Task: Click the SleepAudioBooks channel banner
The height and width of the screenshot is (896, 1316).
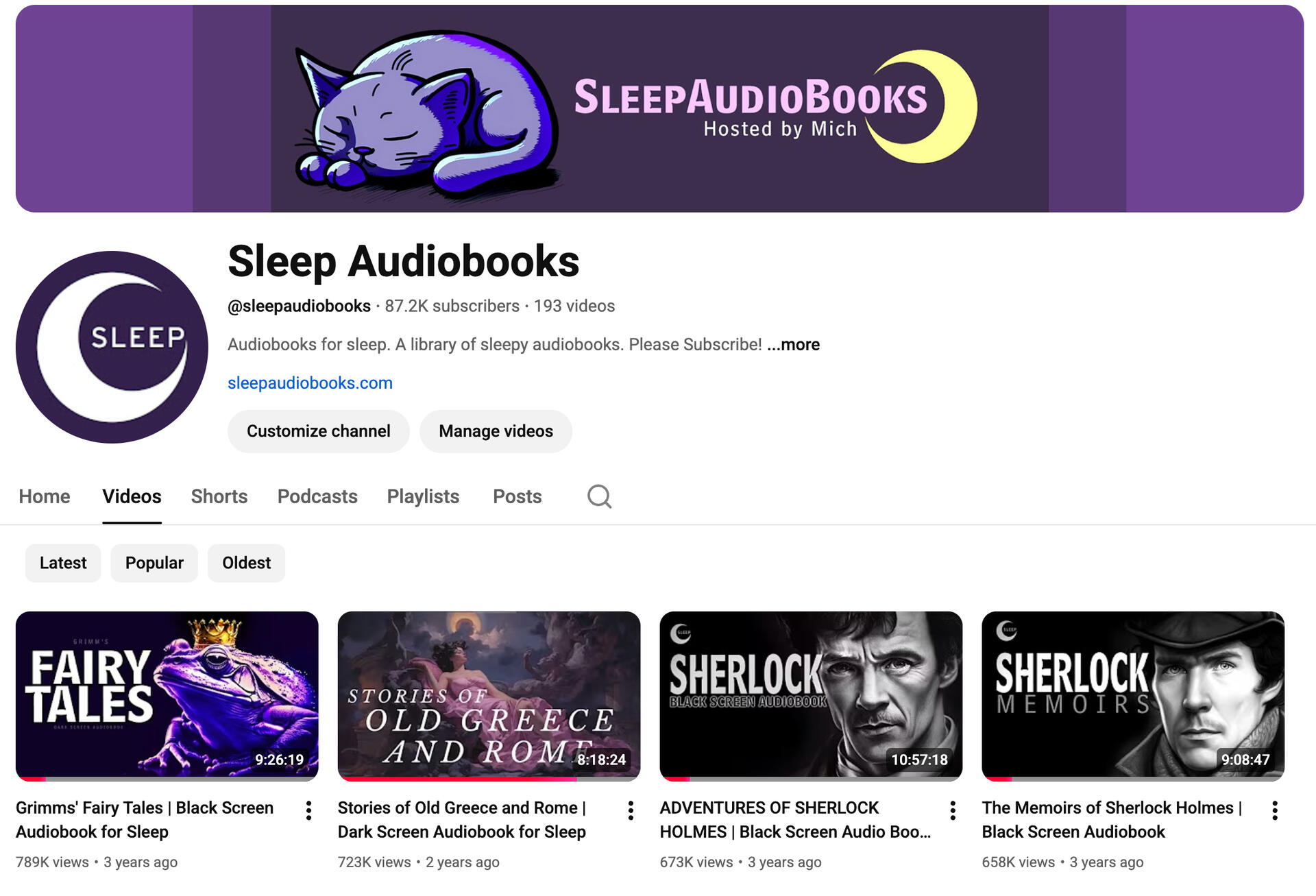Action: coord(659,108)
